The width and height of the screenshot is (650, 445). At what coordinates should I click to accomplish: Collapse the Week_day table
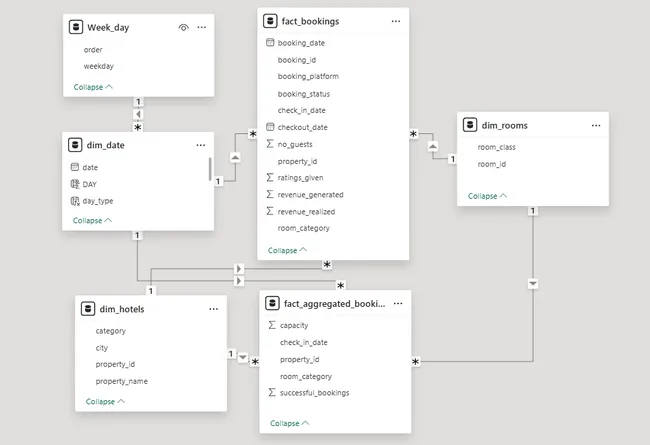point(93,87)
